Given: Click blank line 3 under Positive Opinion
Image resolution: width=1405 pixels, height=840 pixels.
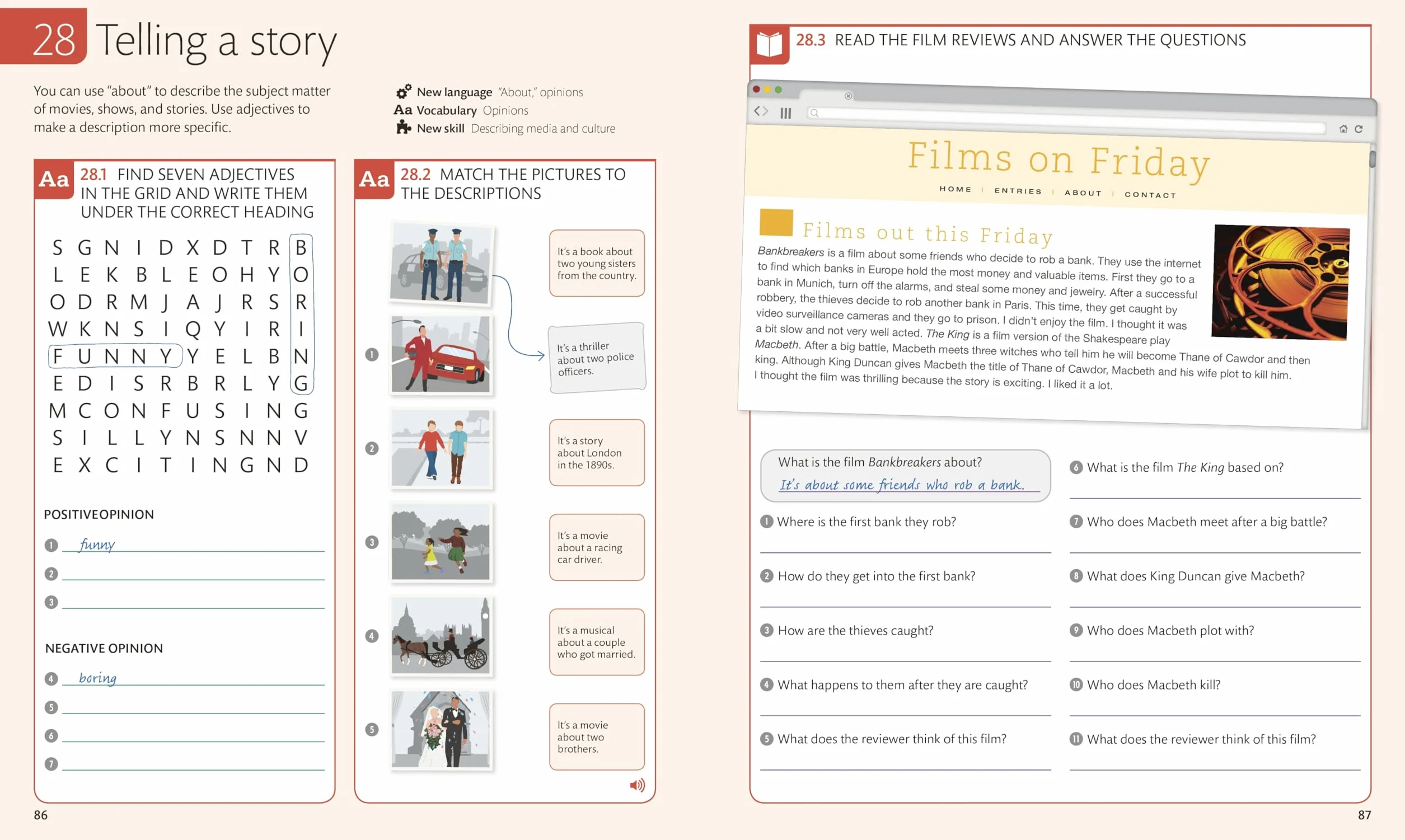Looking at the screenshot, I should (x=193, y=602).
